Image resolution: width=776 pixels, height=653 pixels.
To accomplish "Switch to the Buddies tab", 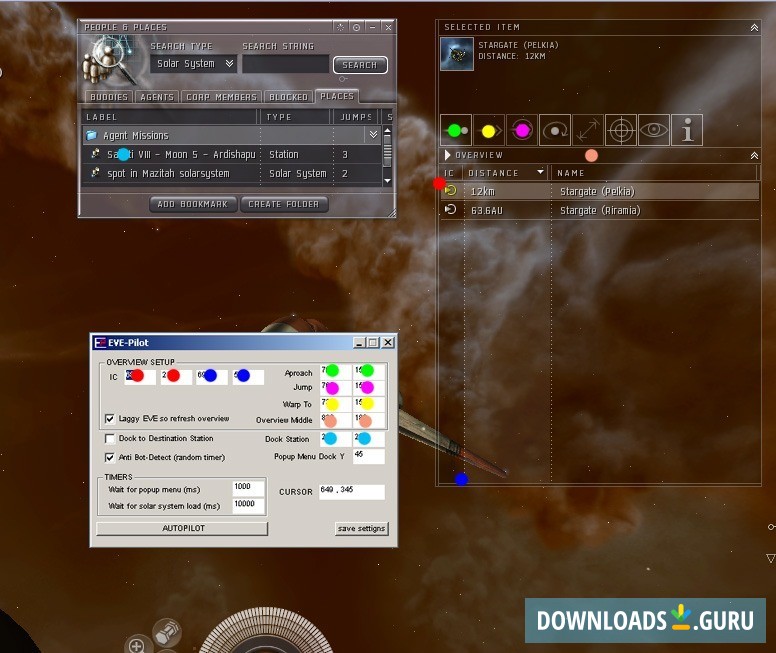I will click(x=109, y=97).
